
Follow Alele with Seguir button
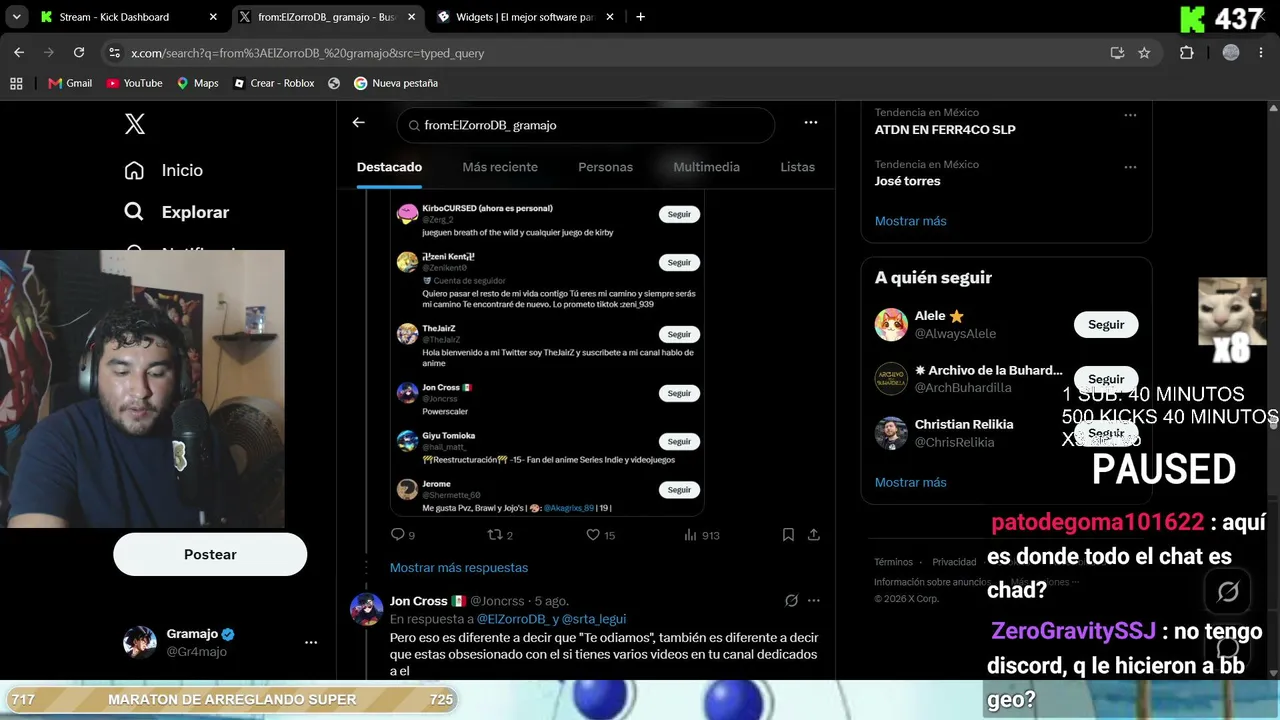1106,324
